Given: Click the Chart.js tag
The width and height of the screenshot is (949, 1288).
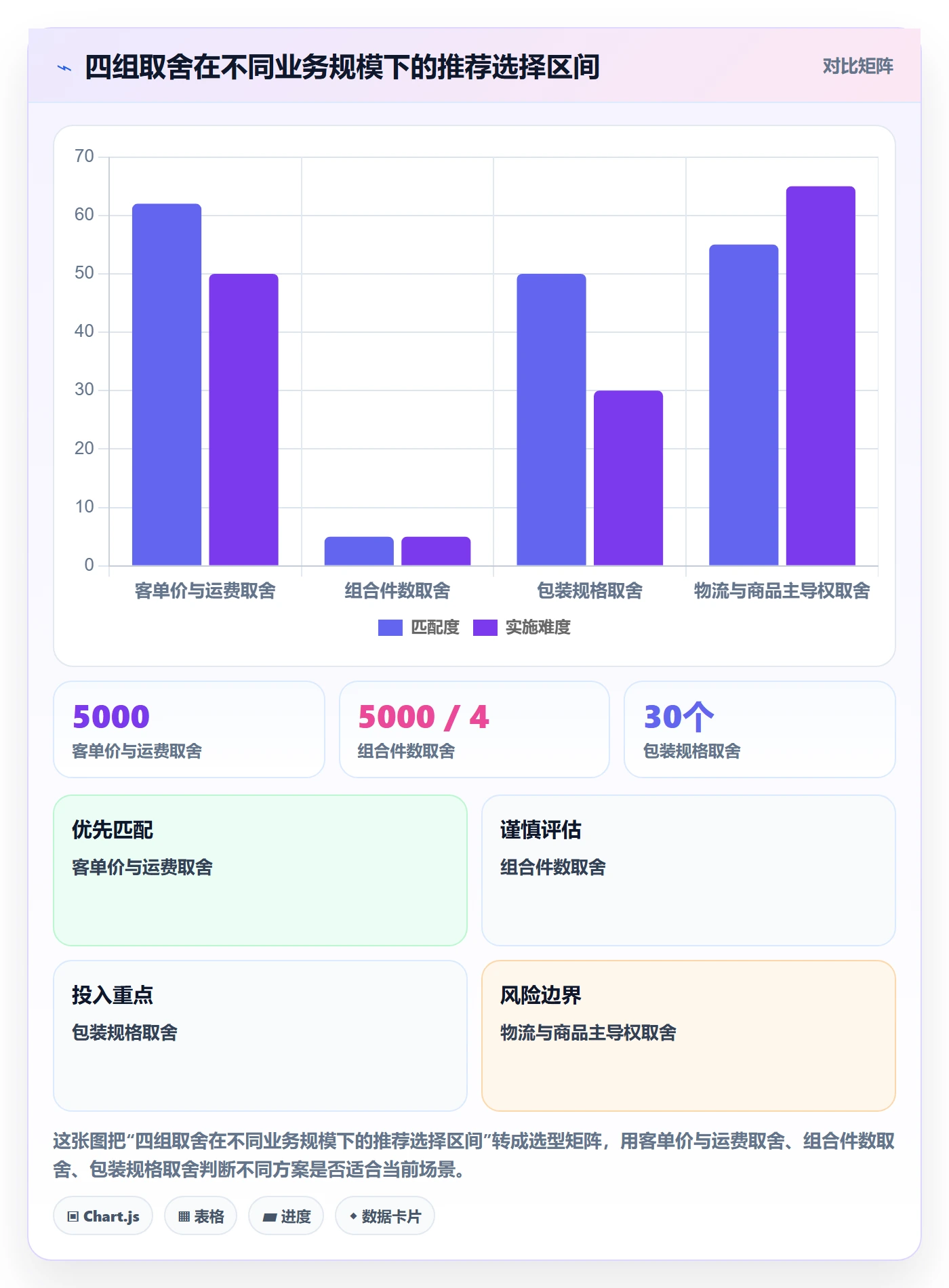Looking at the screenshot, I should pyautogui.click(x=103, y=1216).
